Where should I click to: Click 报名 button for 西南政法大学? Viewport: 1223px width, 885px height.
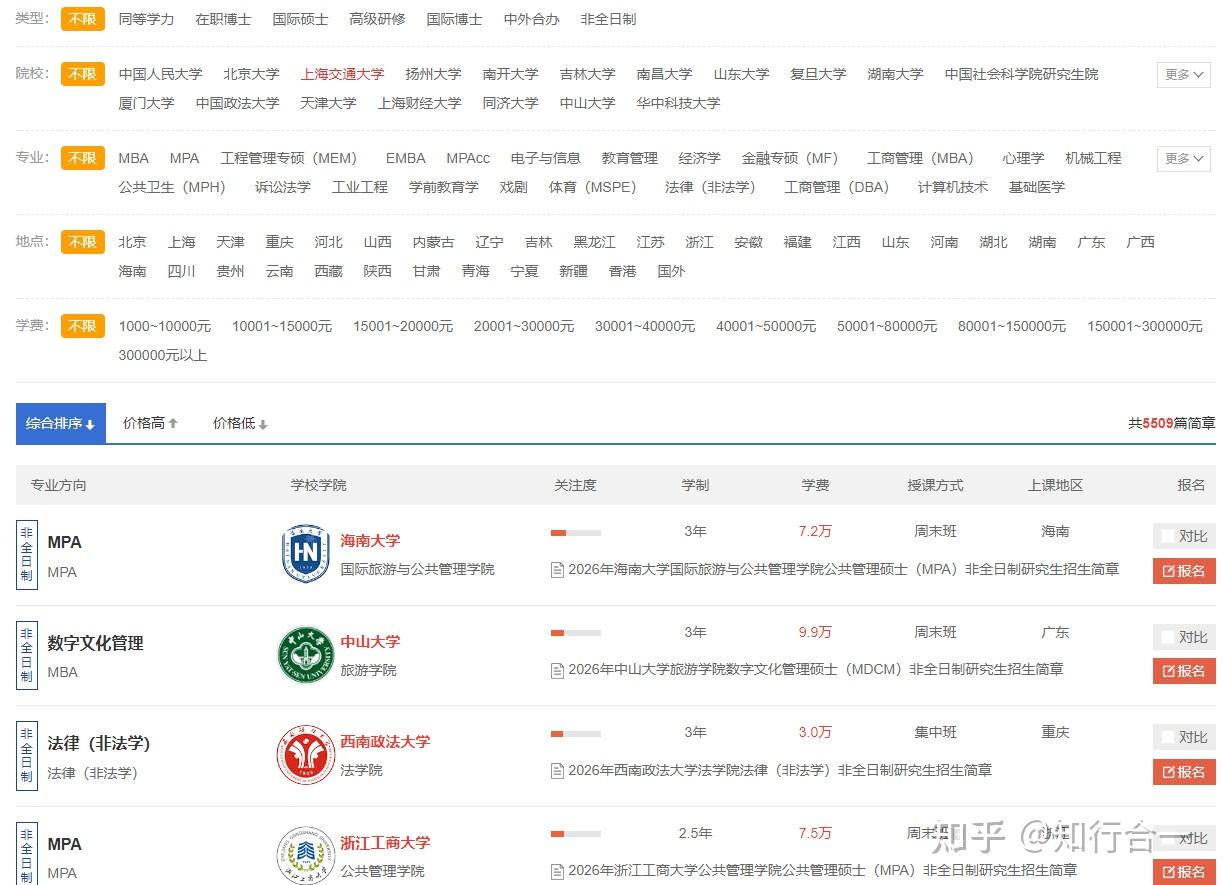[1184, 772]
